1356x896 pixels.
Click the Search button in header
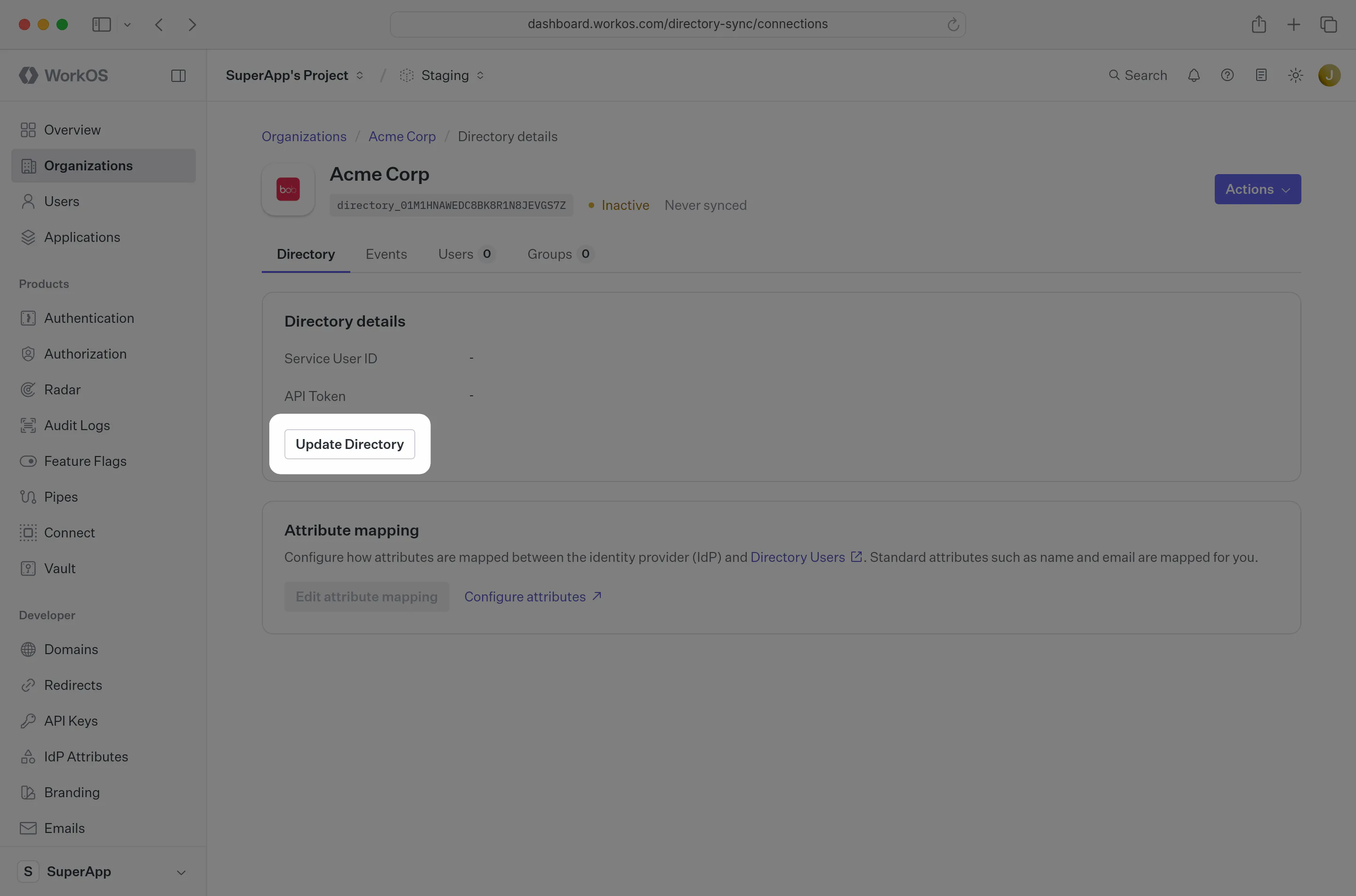1138,75
